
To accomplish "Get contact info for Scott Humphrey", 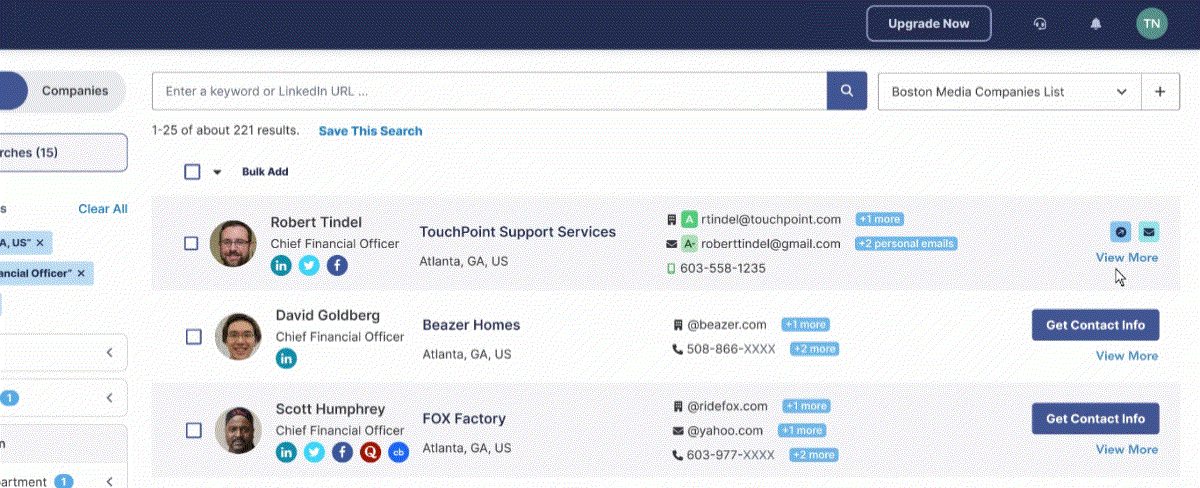I will 1095,419.
